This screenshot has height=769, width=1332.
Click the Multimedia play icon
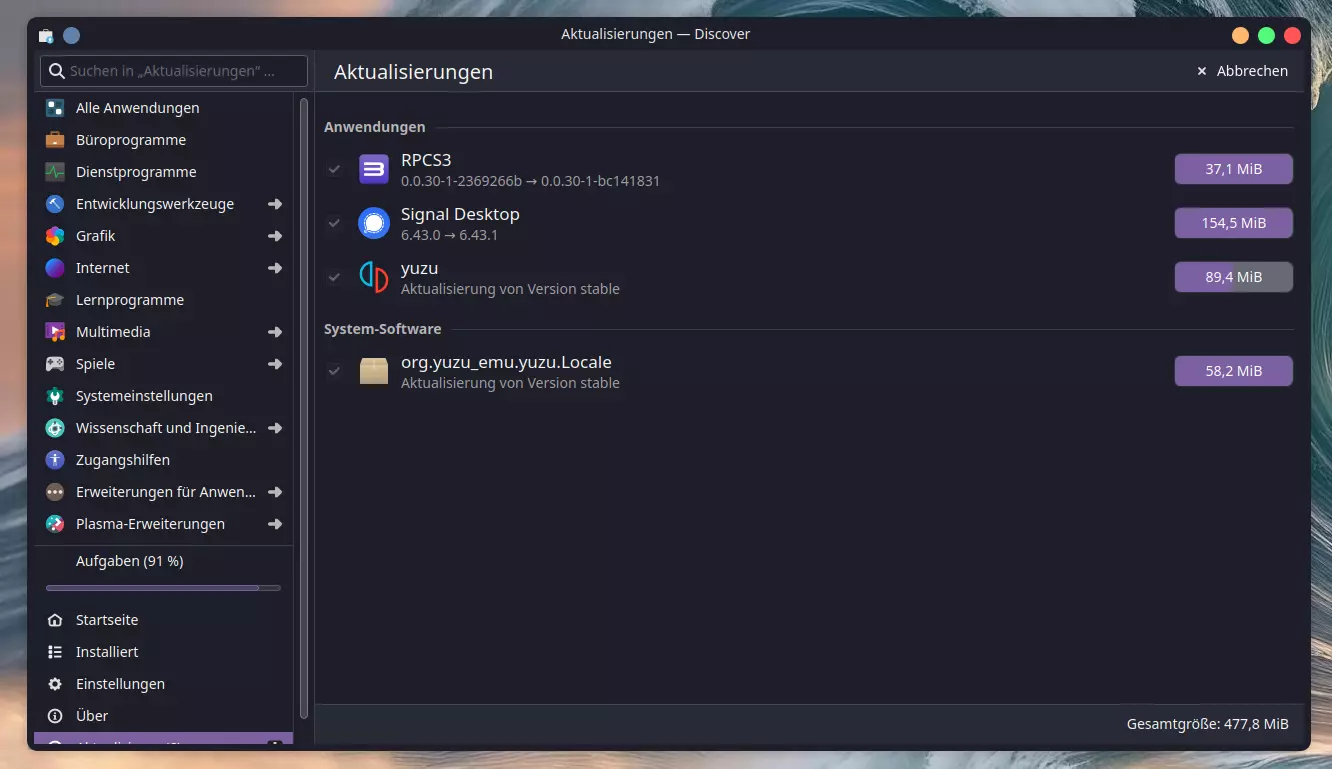pyautogui.click(x=55, y=332)
